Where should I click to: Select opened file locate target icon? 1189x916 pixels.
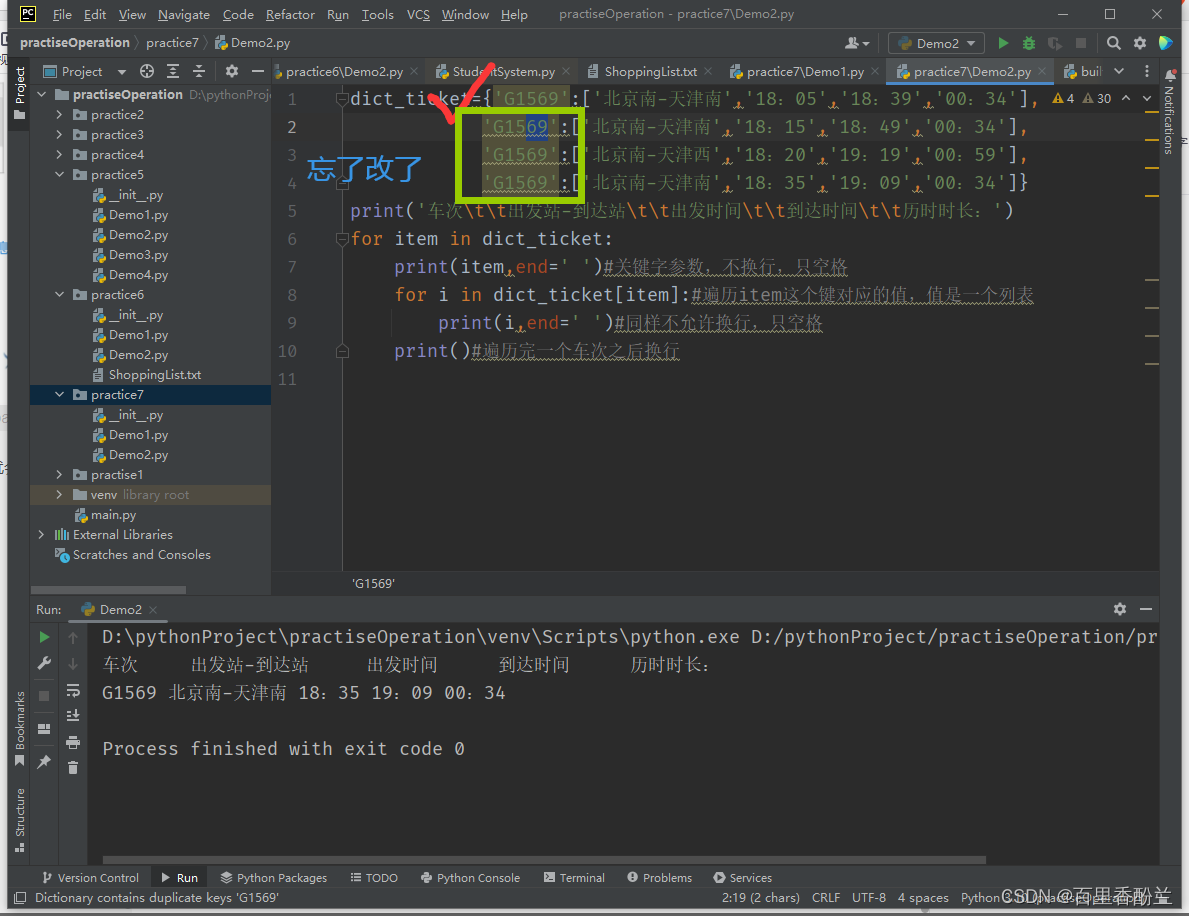click(147, 71)
